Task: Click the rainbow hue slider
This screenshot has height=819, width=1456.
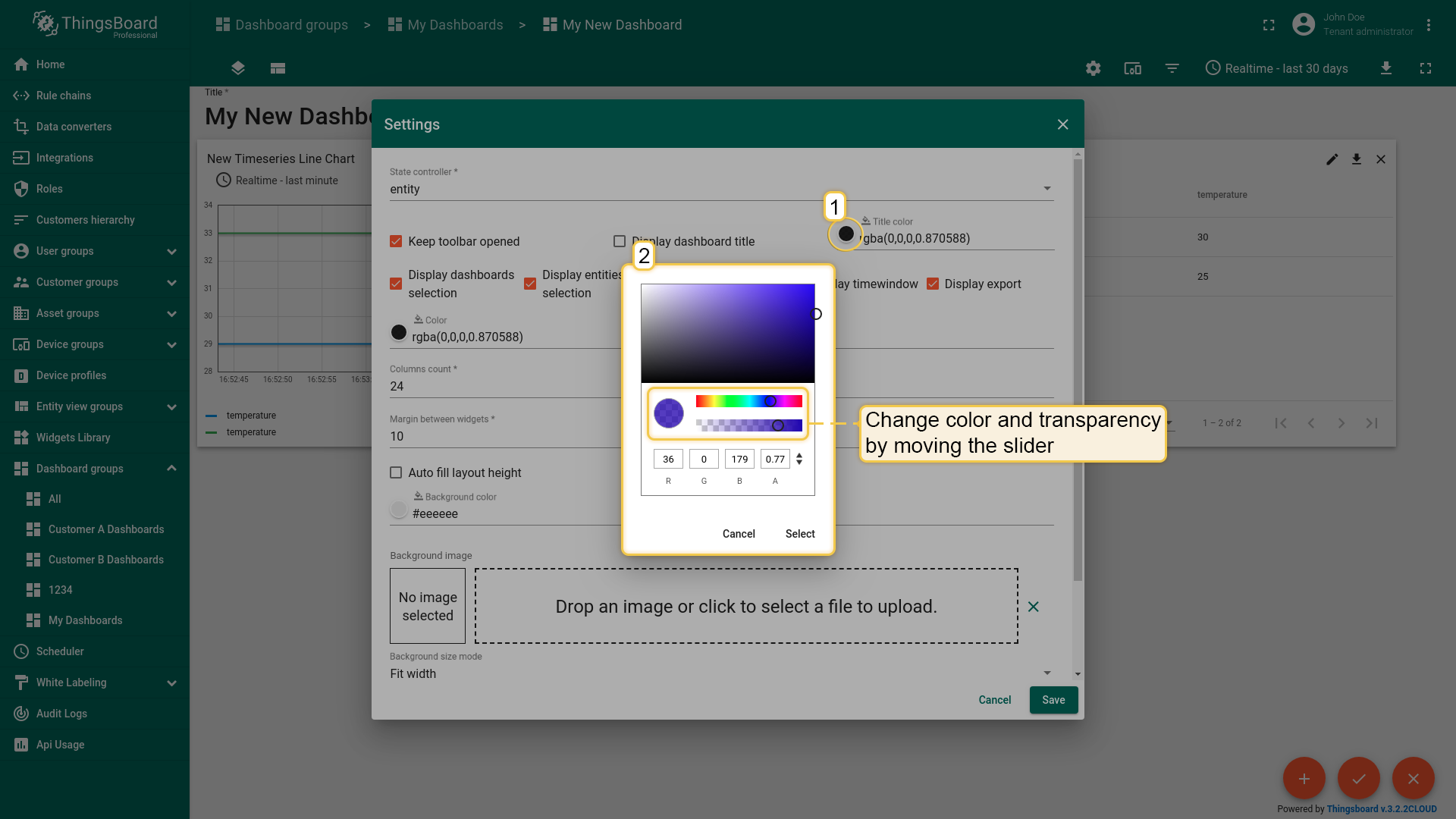Action: point(748,401)
